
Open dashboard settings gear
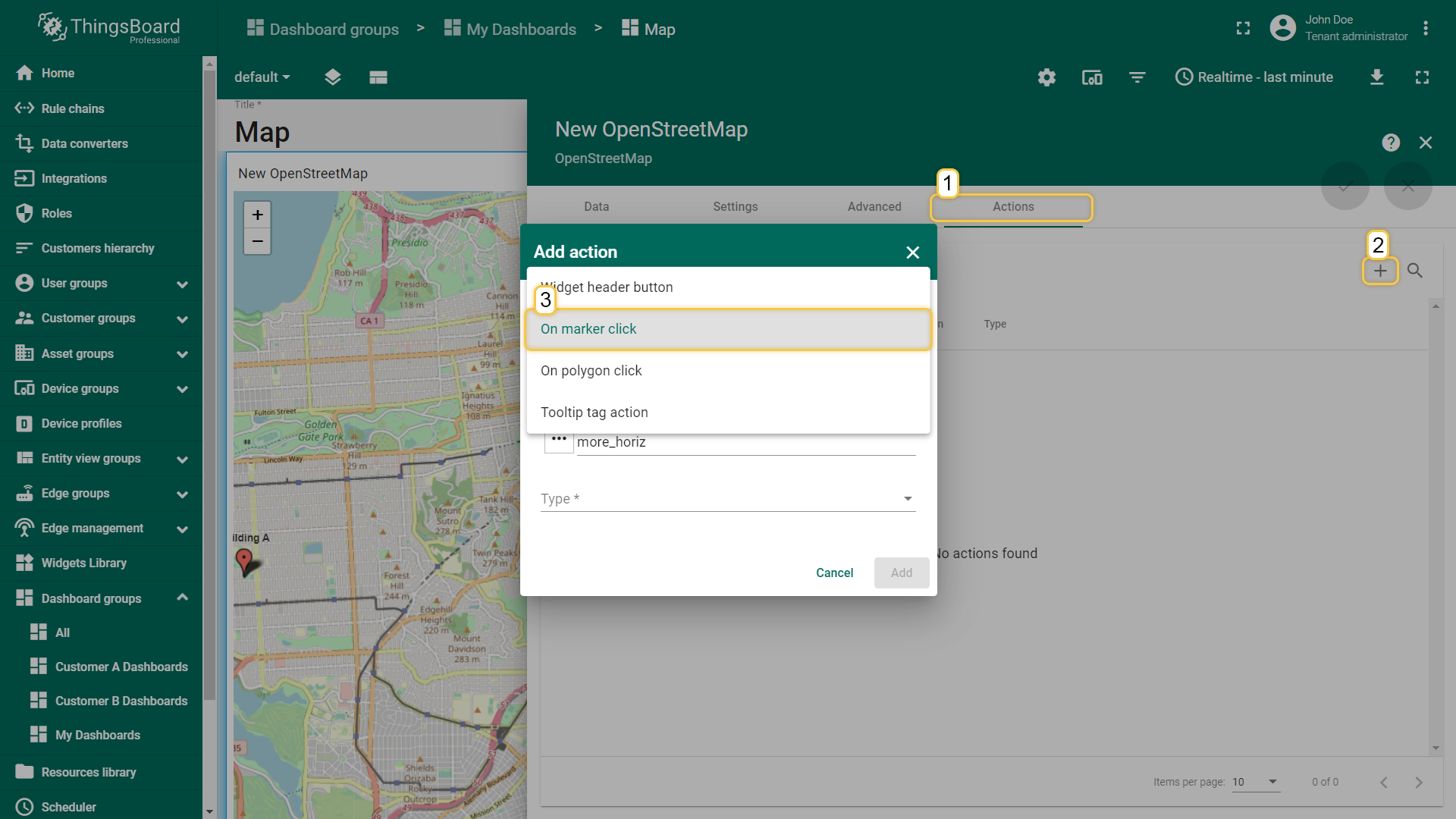[1046, 77]
